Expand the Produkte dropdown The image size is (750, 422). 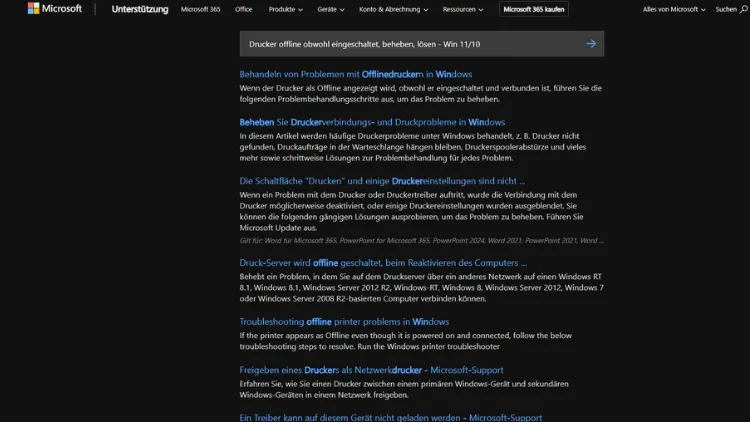(286, 9)
